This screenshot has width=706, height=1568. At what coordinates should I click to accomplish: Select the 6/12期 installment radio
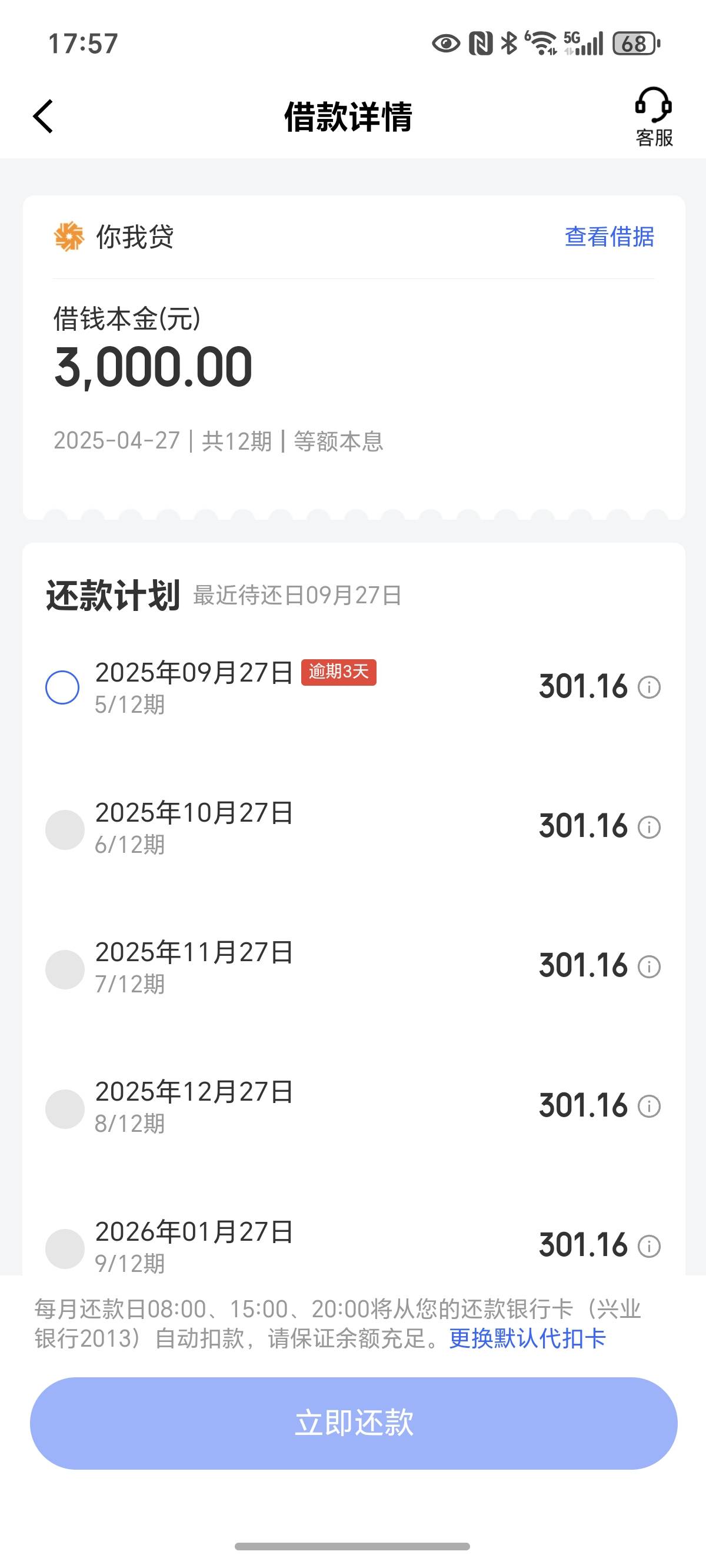(x=65, y=829)
